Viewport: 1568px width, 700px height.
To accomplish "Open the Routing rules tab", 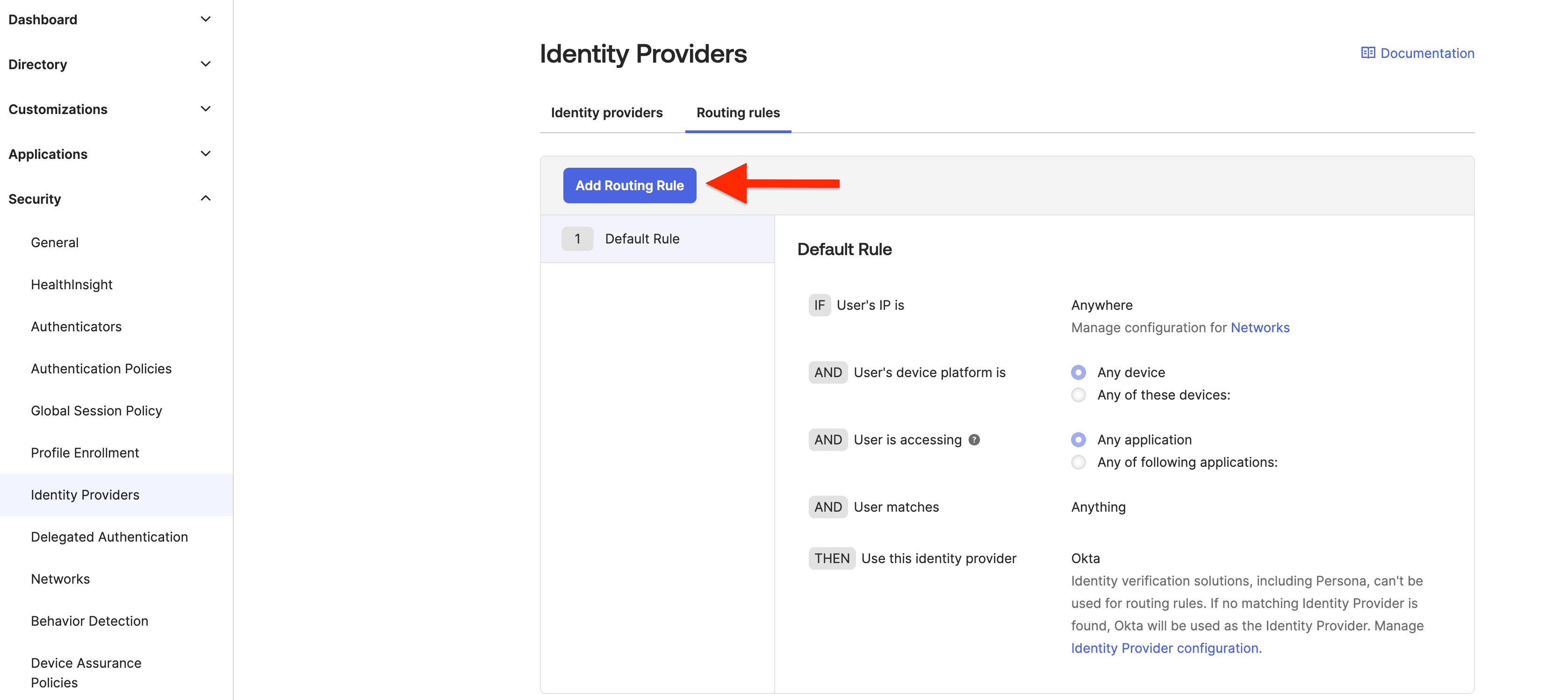I will click(x=738, y=113).
